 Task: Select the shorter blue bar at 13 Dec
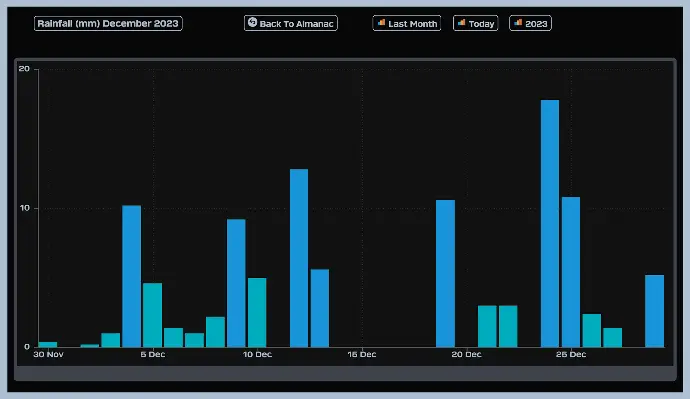[320, 308]
